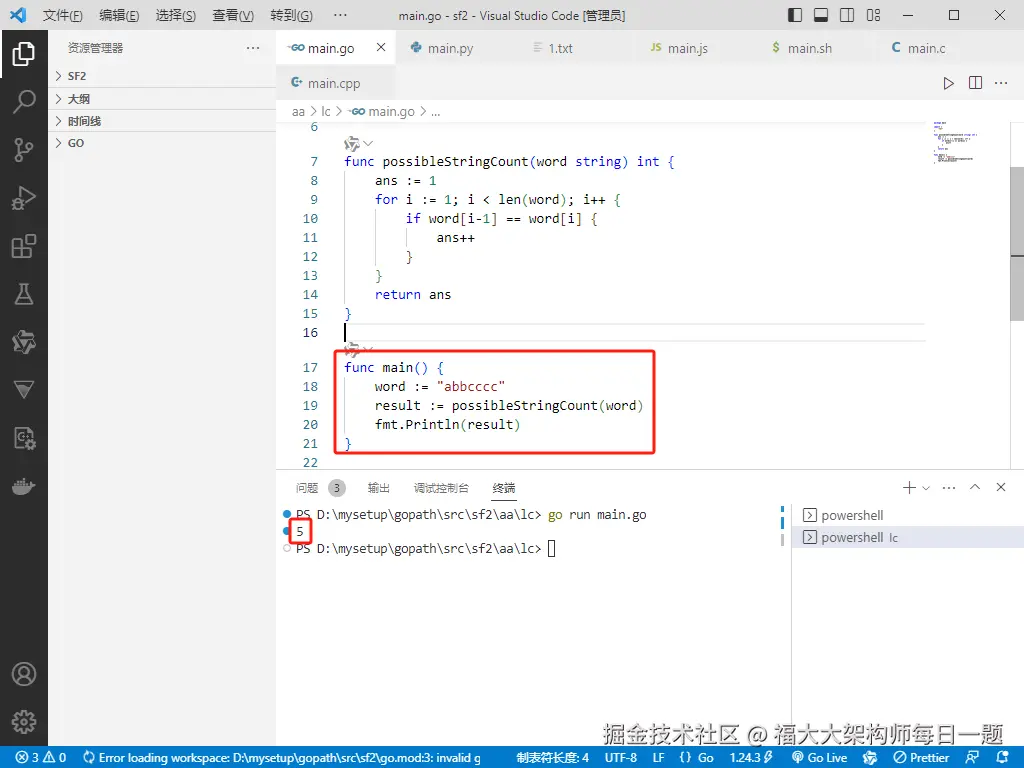The image size is (1024, 768).
Task: Split the editor to the right
Action: pyautogui.click(x=975, y=83)
